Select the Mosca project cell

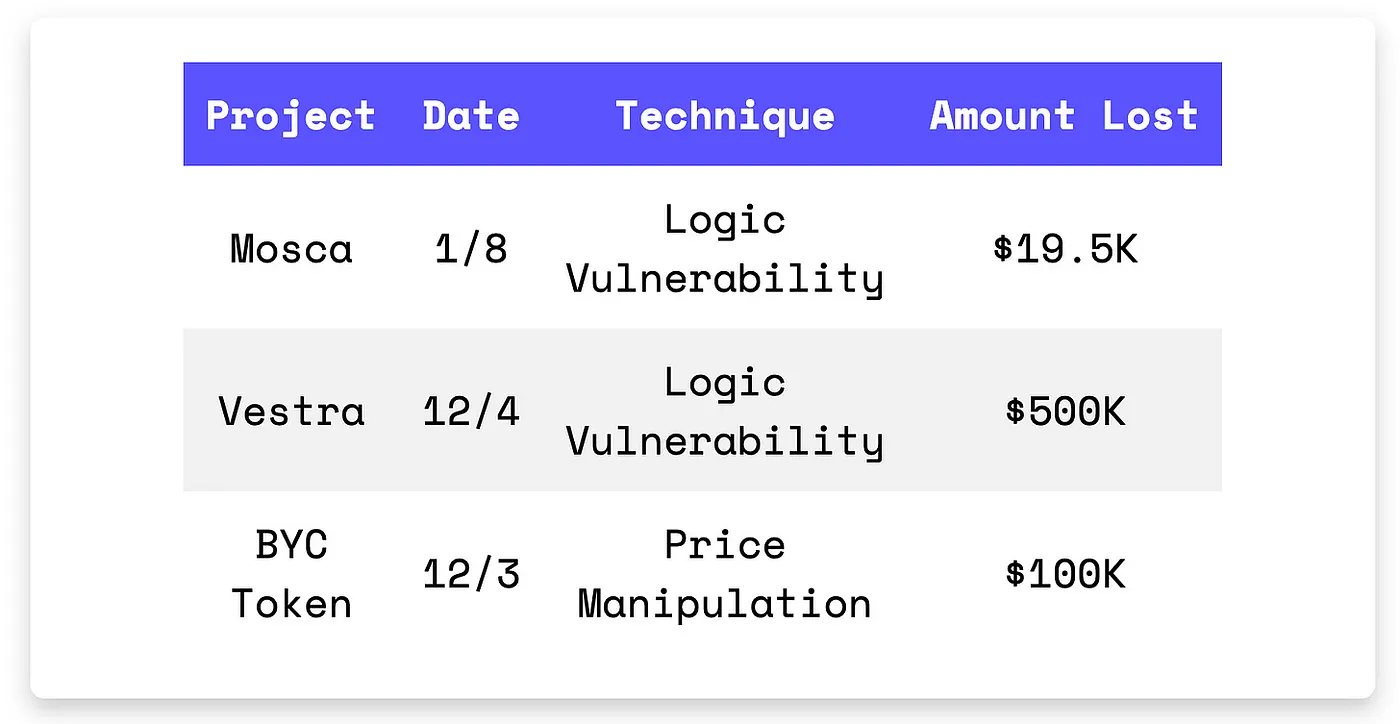(x=291, y=248)
